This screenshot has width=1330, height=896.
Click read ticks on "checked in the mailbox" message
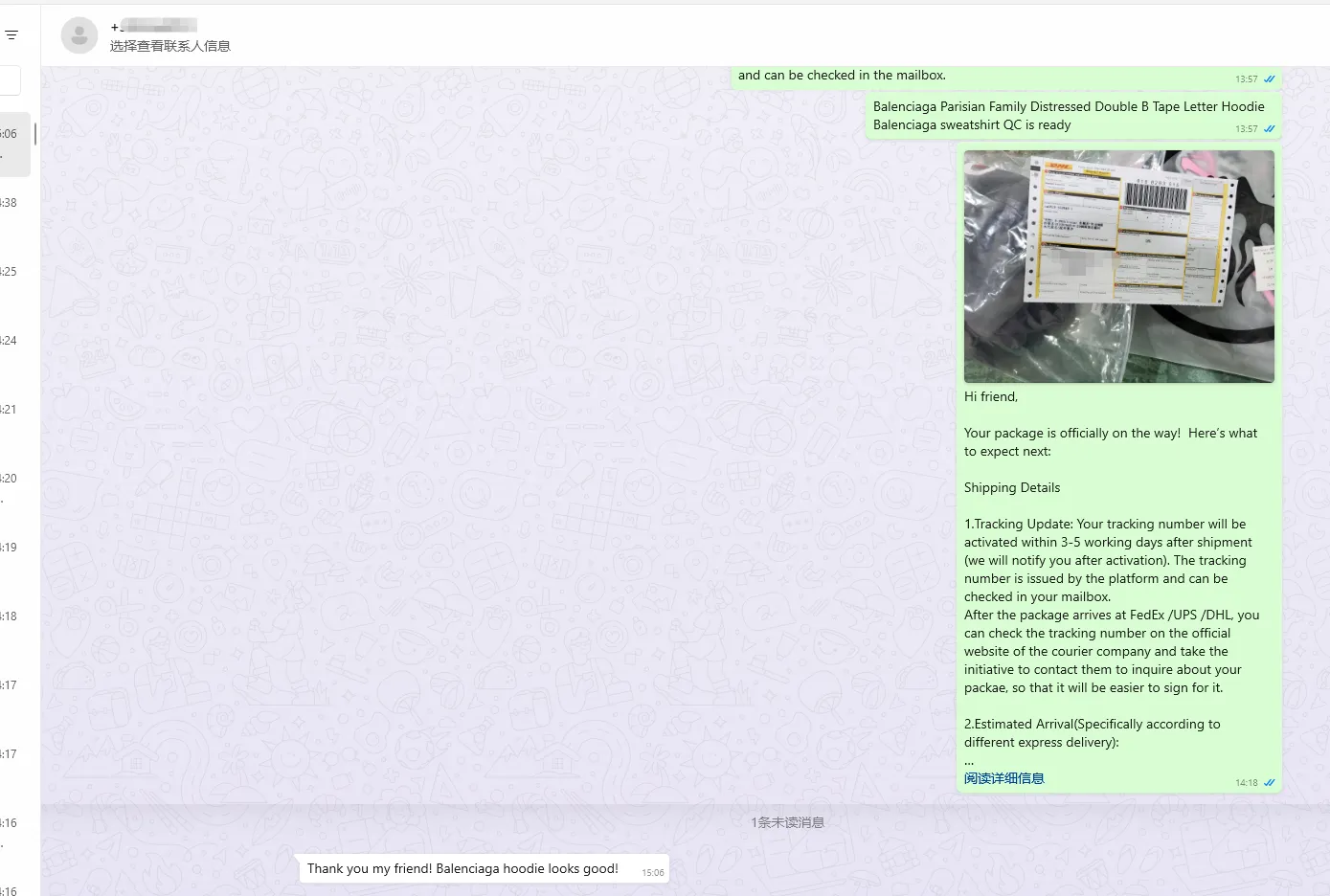[1270, 79]
